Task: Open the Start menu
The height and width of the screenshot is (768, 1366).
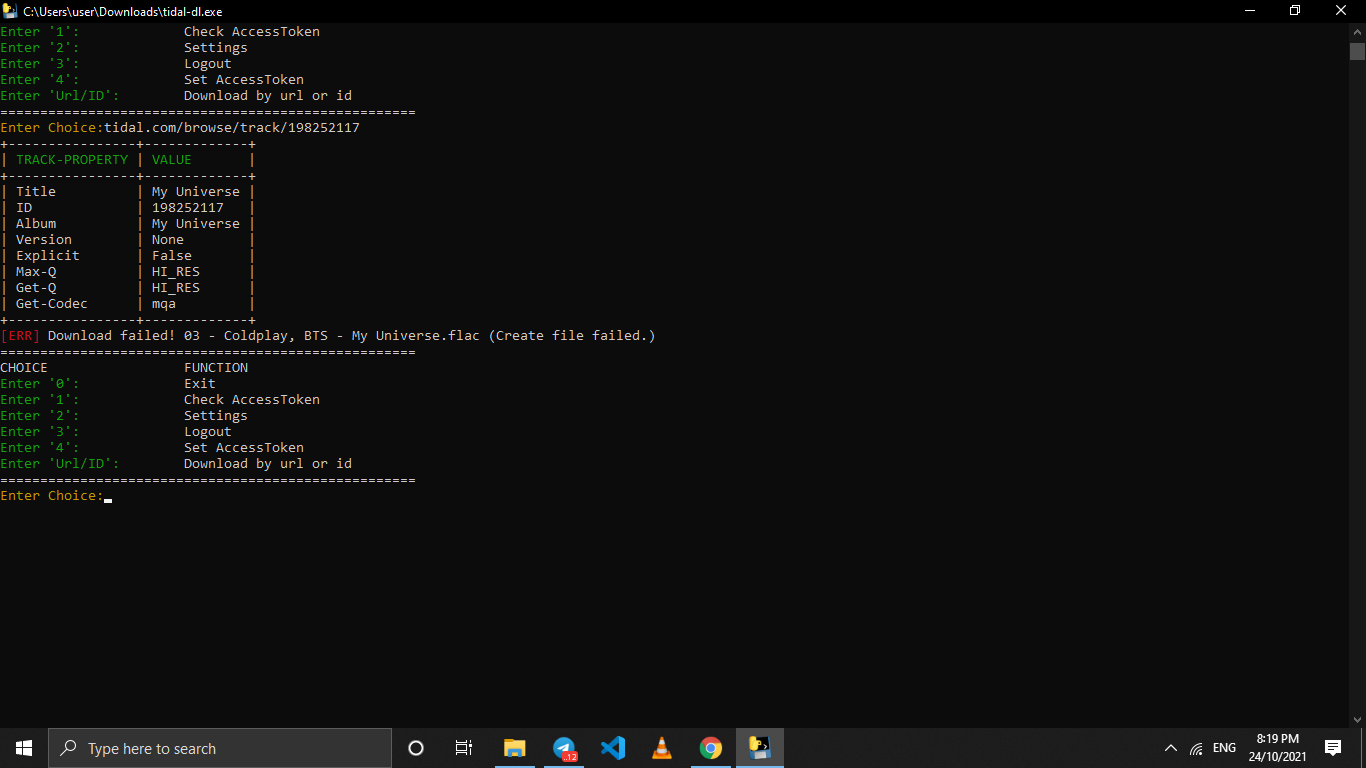Action: (23, 747)
